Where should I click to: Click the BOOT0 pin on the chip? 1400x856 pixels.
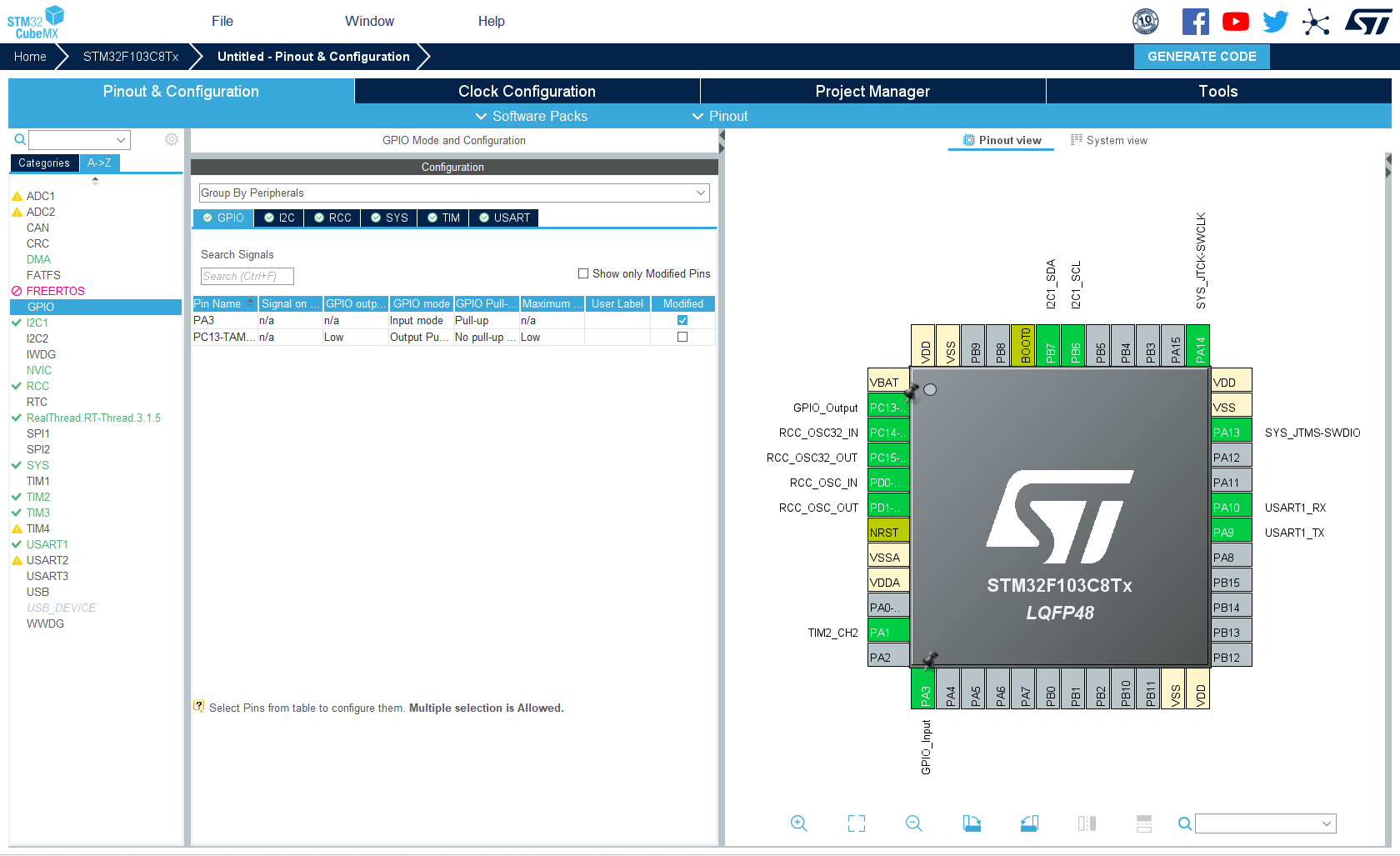coord(1022,345)
